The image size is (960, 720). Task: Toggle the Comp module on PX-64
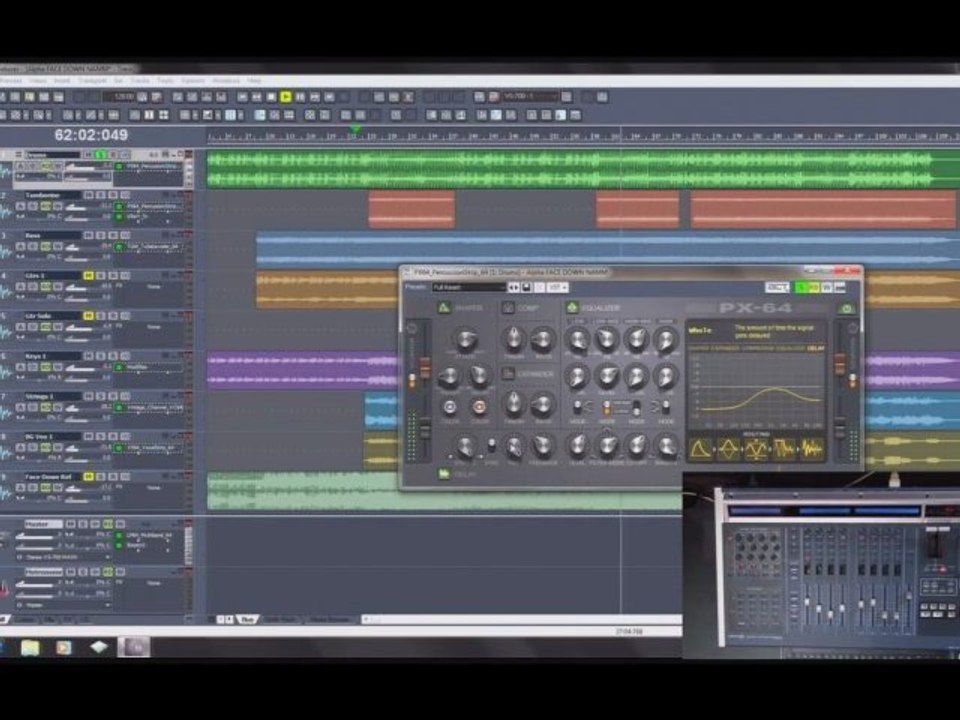click(x=508, y=308)
